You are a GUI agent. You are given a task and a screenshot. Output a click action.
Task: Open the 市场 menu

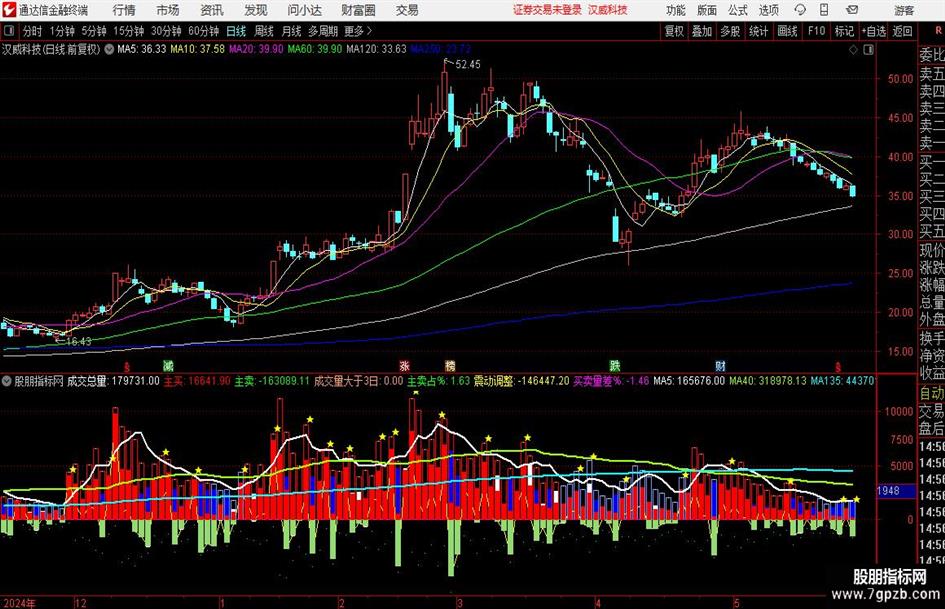168,10
